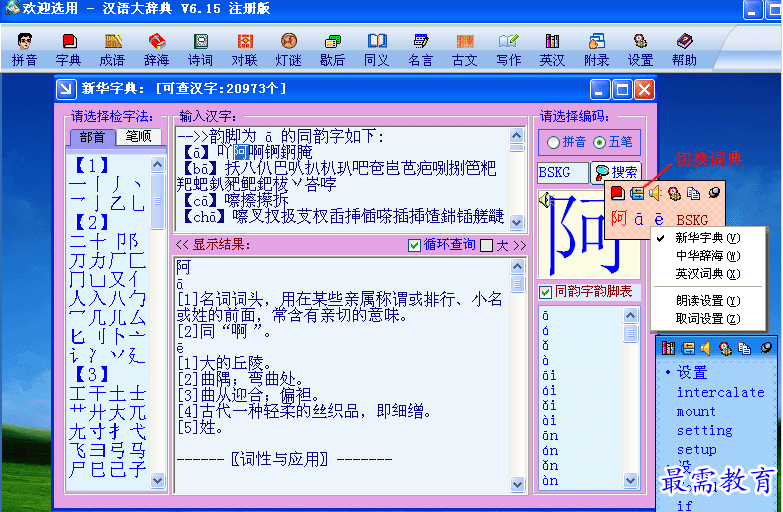Open 取词设置 from the context menu
The height and width of the screenshot is (512, 783).
pyautogui.click(x=708, y=319)
